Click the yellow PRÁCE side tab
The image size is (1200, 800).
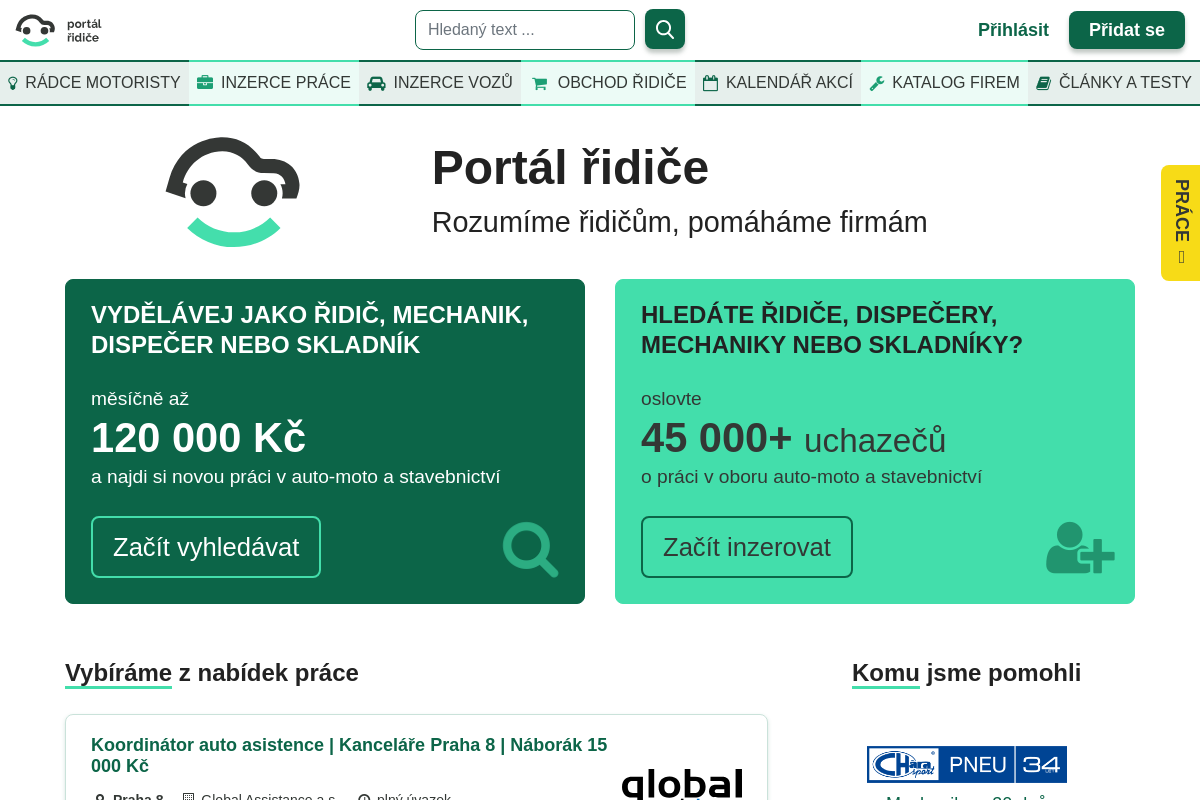point(1181,223)
